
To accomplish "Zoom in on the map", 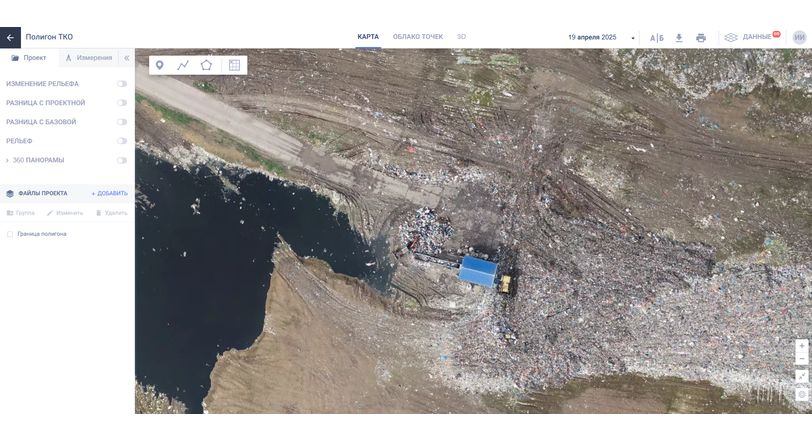I will click(x=802, y=346).
